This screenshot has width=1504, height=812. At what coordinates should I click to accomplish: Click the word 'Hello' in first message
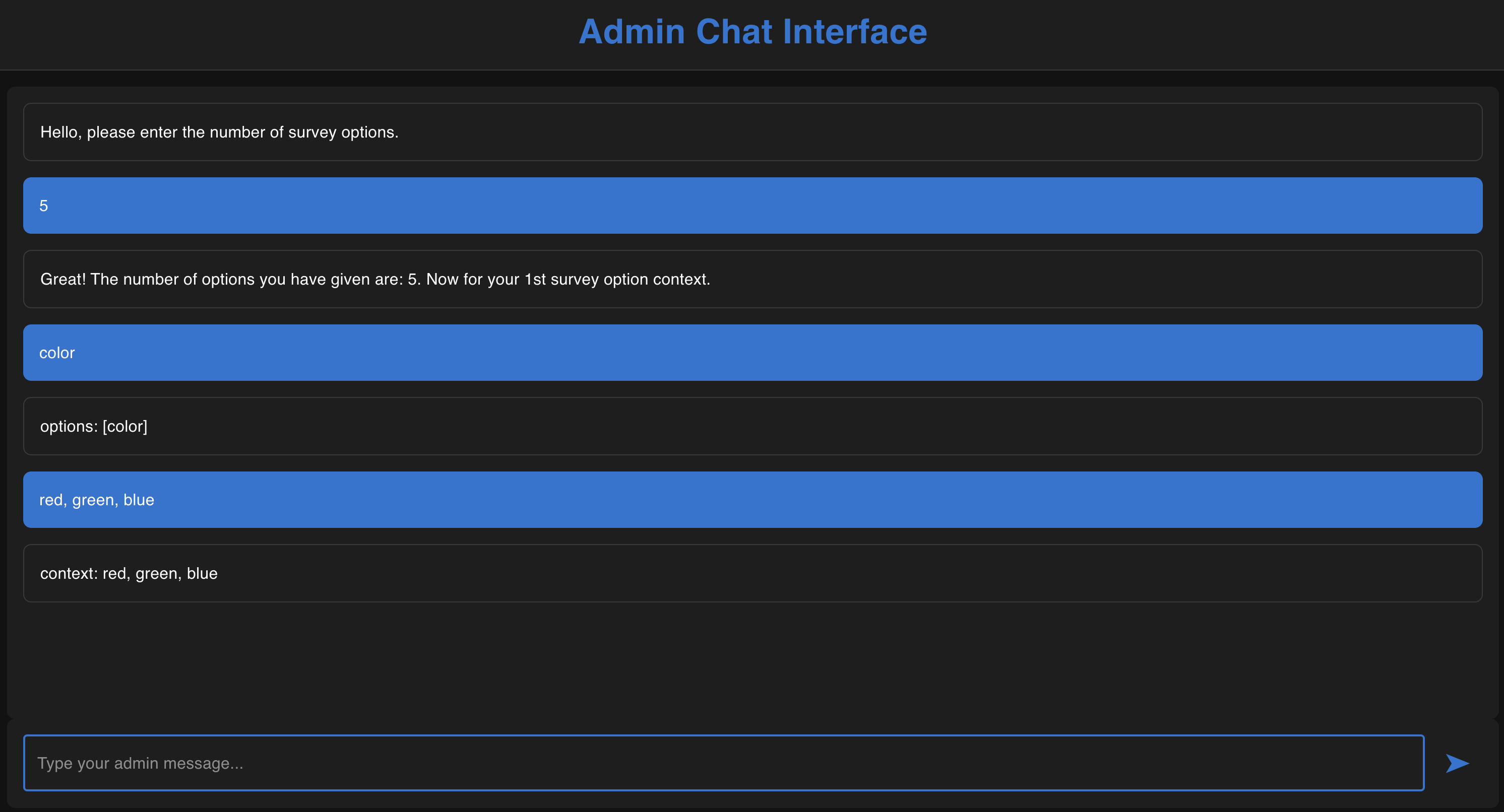59,132
